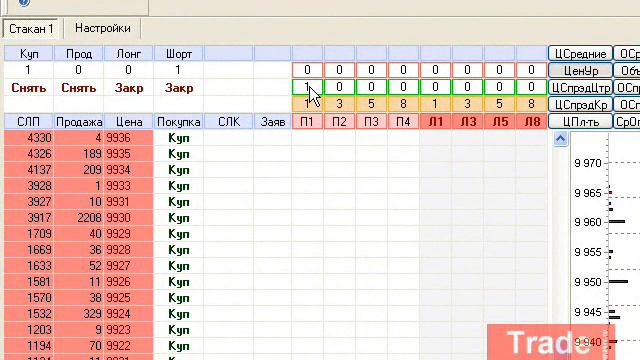
Task: Click Куп in the 9935 price row
Action: pos(179,154)
